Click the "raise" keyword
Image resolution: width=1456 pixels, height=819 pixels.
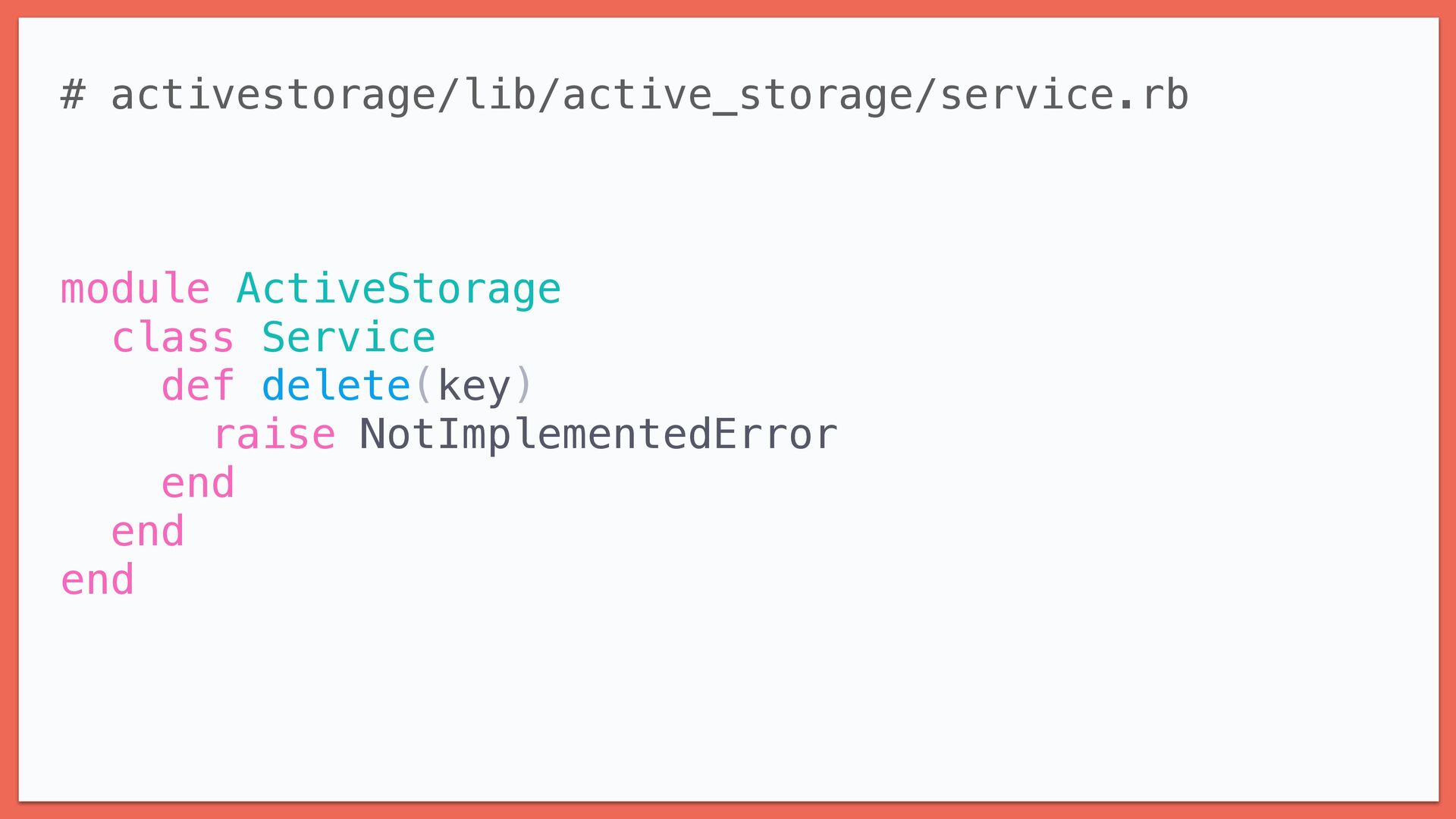tap(275, 435)
